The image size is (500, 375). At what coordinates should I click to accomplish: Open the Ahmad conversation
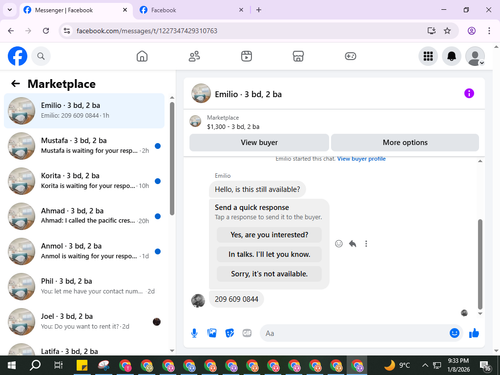(84, 216)
